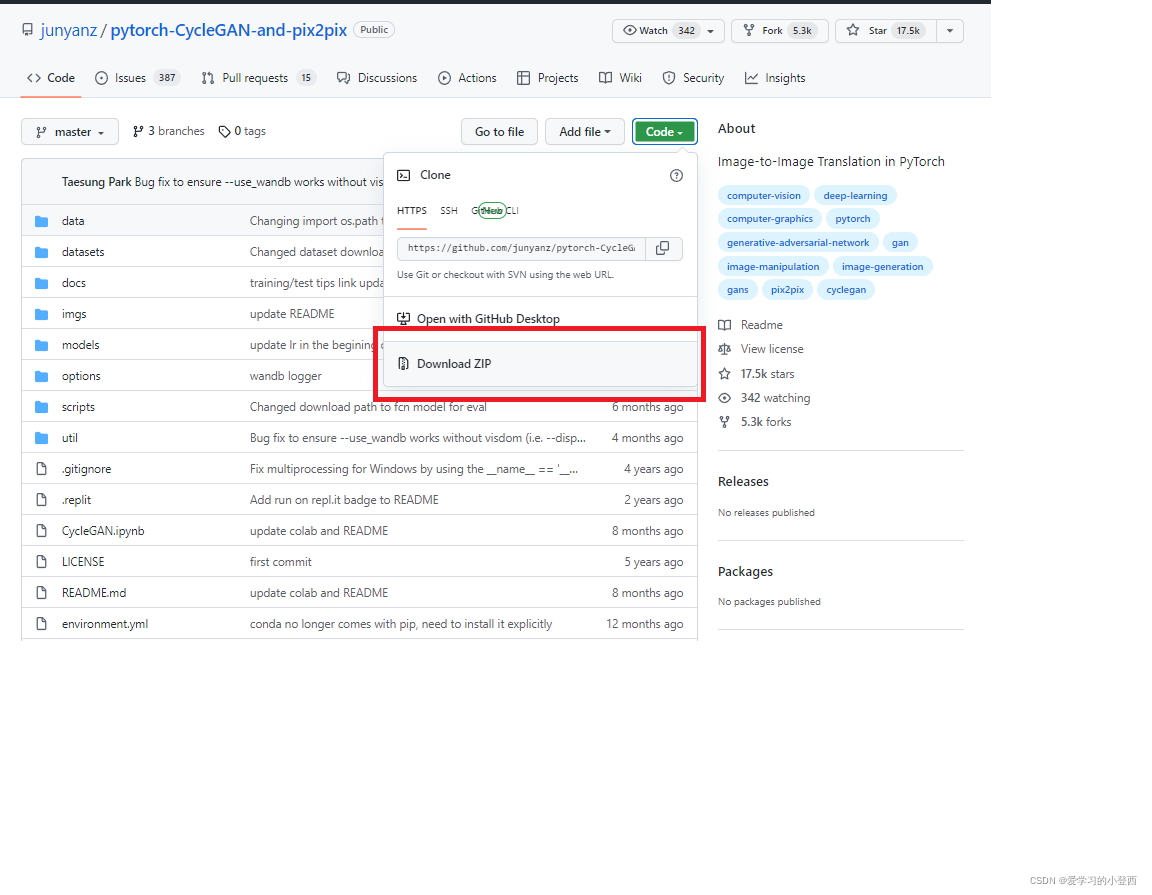Expand the Watch notifications dropdown arrow

click(x=710, y=31)
